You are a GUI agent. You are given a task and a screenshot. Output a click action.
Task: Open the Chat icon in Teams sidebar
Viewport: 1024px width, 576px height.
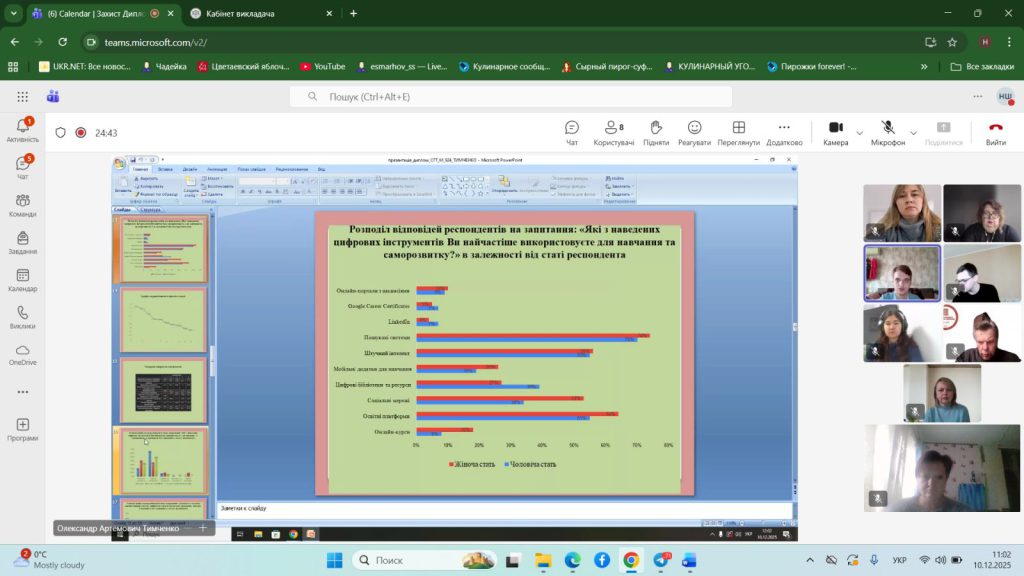(x=22, y=167)
